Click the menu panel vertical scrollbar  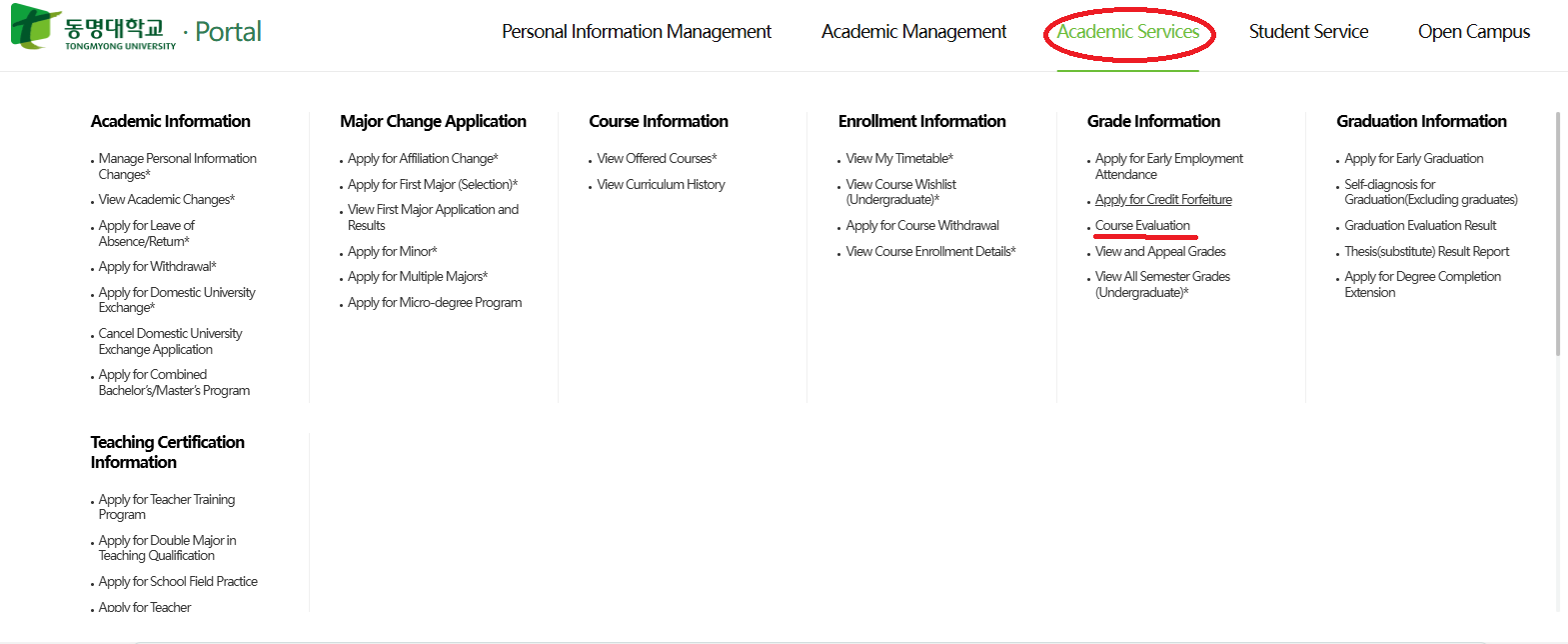click(x=1557, y=235)
